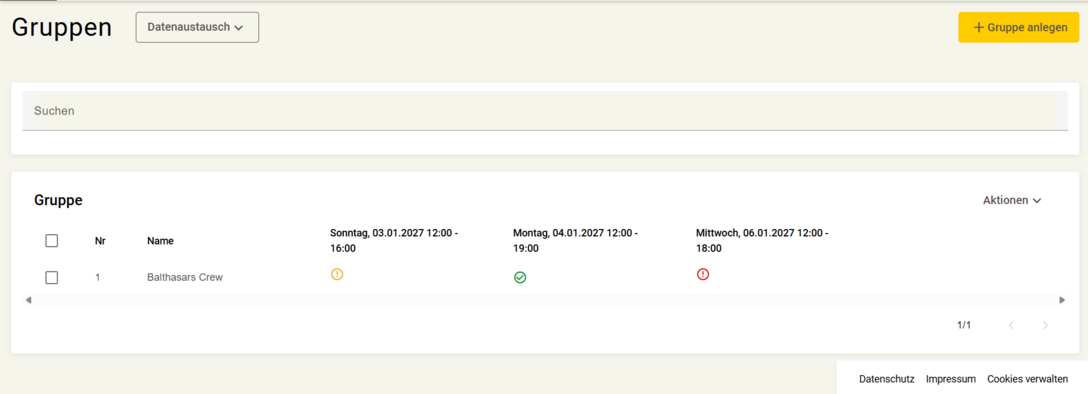Click the 1/1 page indicator

coord(964,325)
